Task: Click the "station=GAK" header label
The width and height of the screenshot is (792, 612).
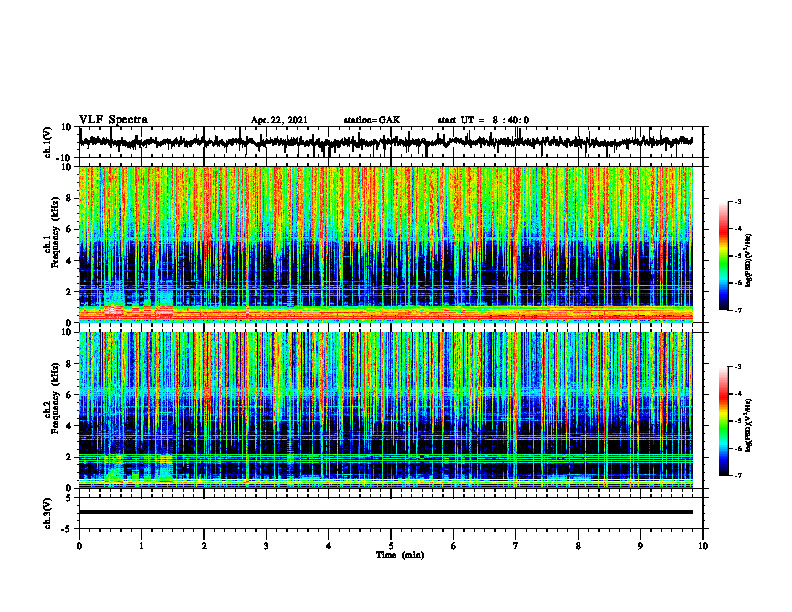Action: 372,120
